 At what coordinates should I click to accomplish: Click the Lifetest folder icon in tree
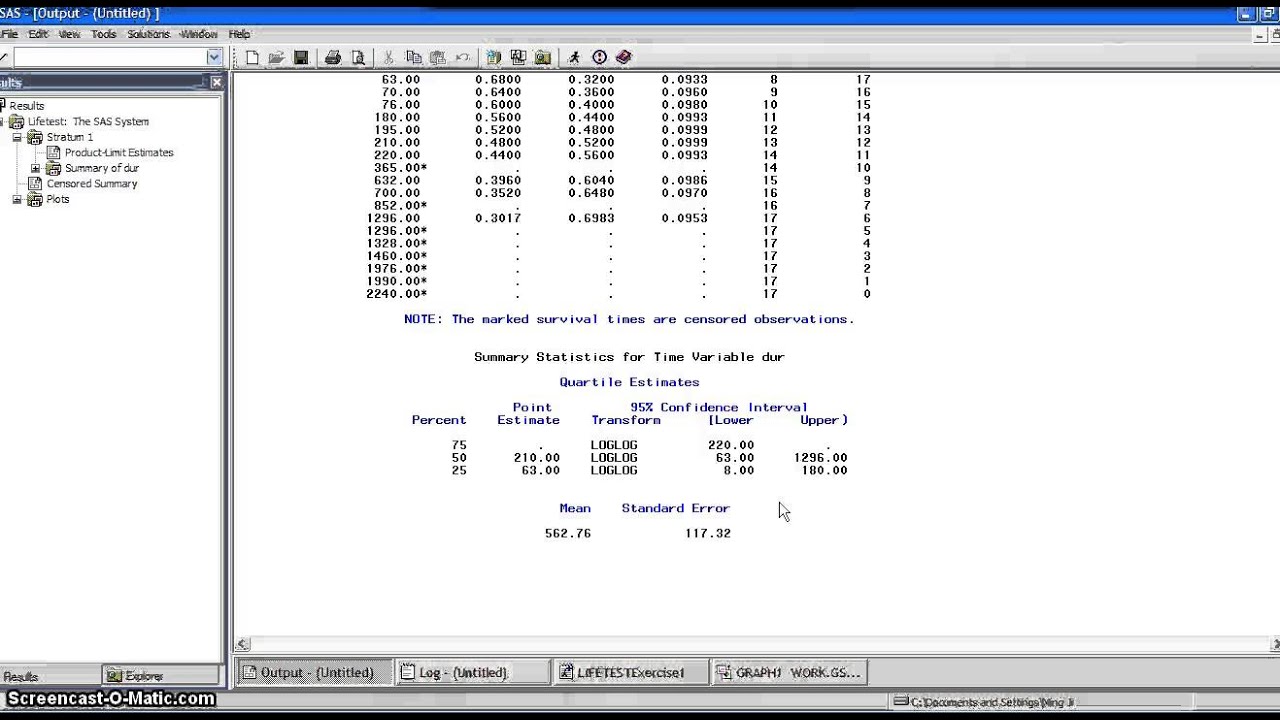17,121
